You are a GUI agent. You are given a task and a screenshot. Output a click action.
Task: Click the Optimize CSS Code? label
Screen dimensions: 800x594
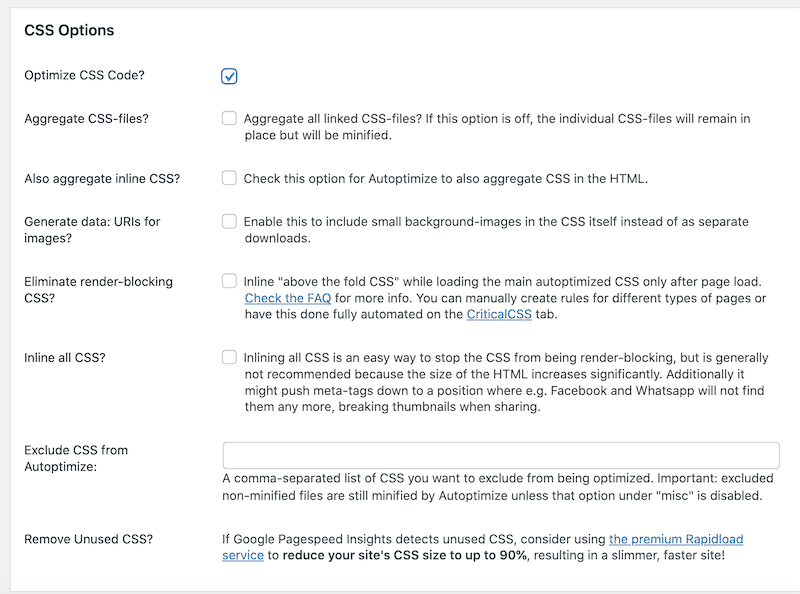coord(84,75)
